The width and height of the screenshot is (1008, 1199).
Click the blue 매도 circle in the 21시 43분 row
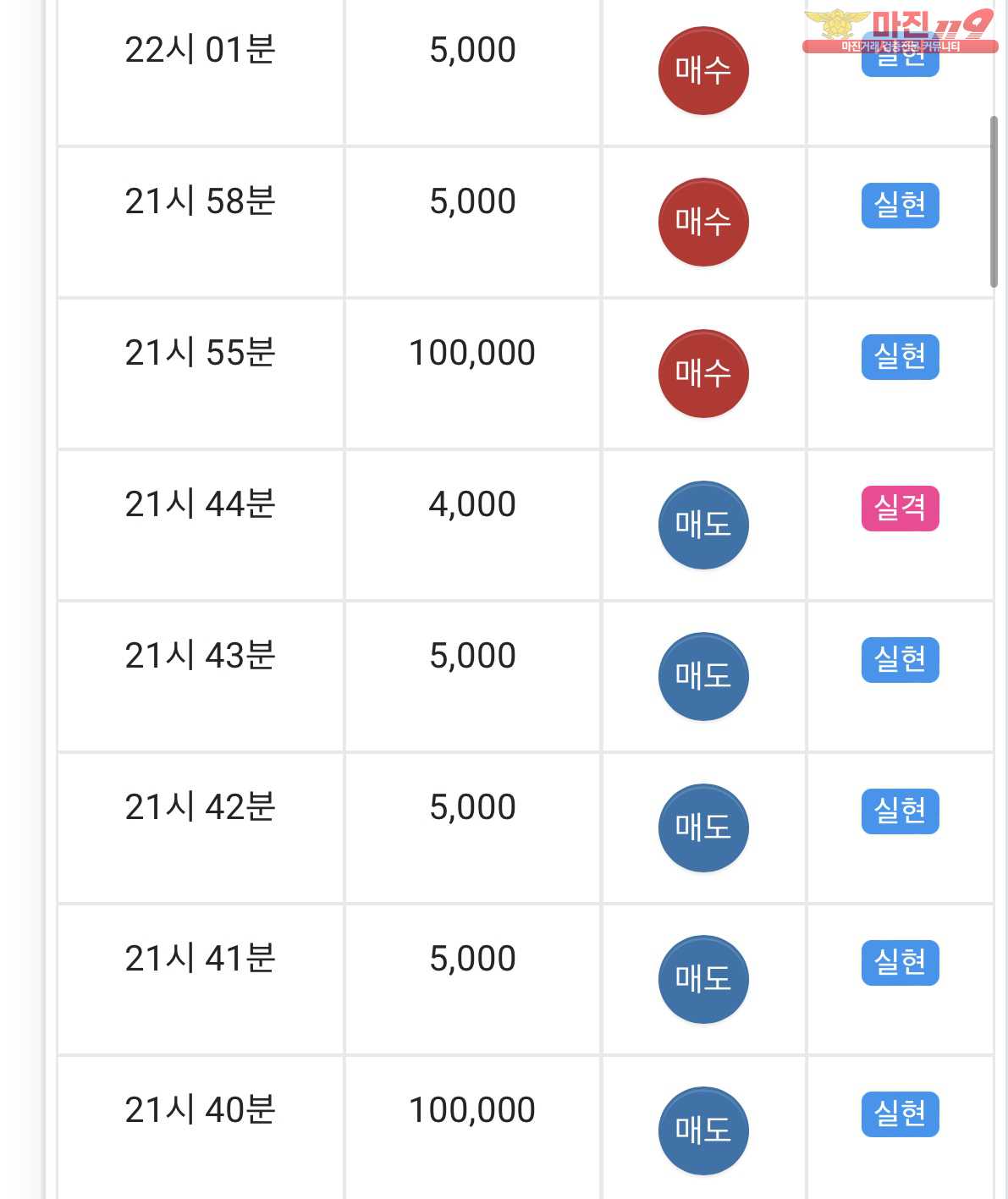(703, 676)
